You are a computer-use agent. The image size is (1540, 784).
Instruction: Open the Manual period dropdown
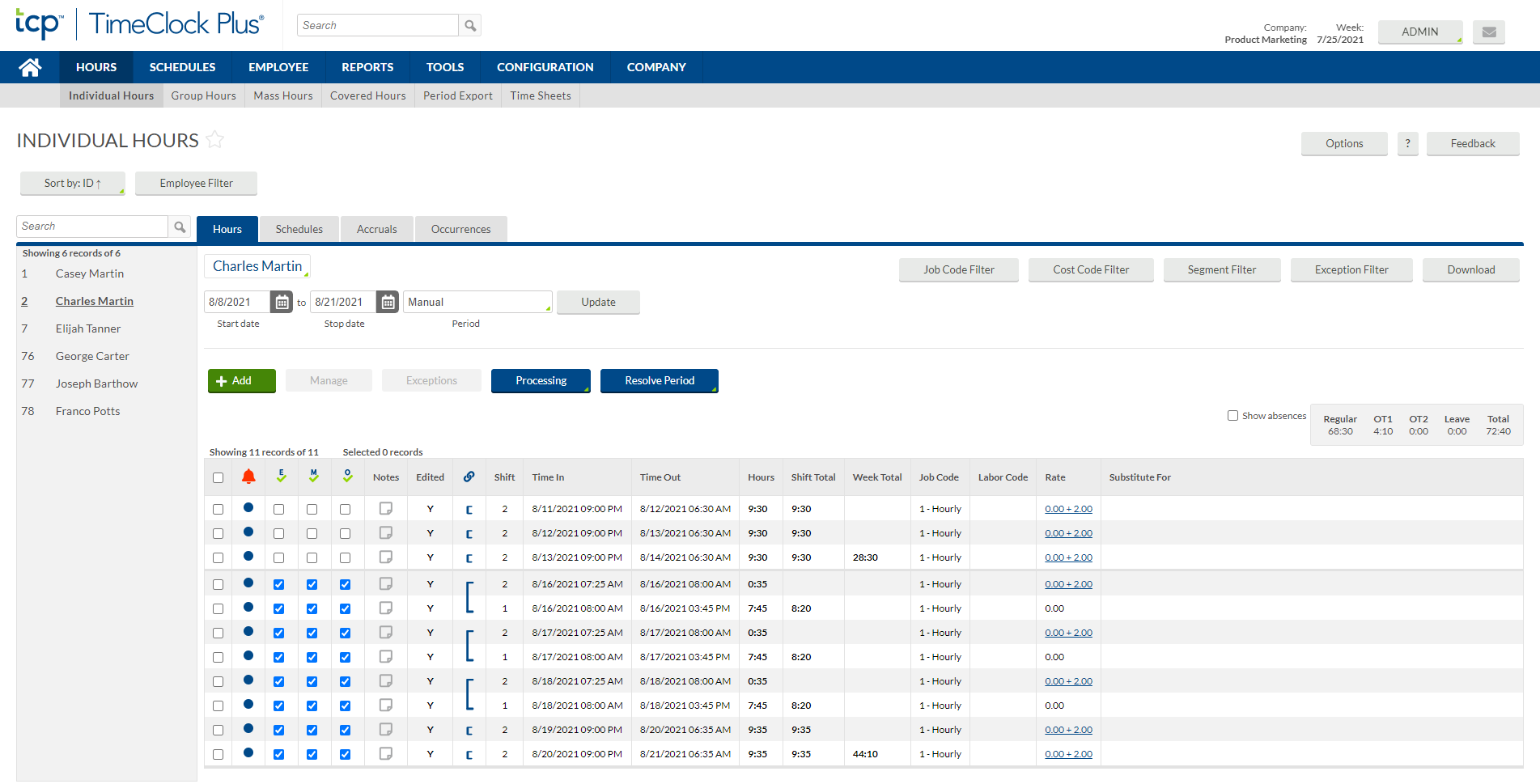[x=477, y=303]
